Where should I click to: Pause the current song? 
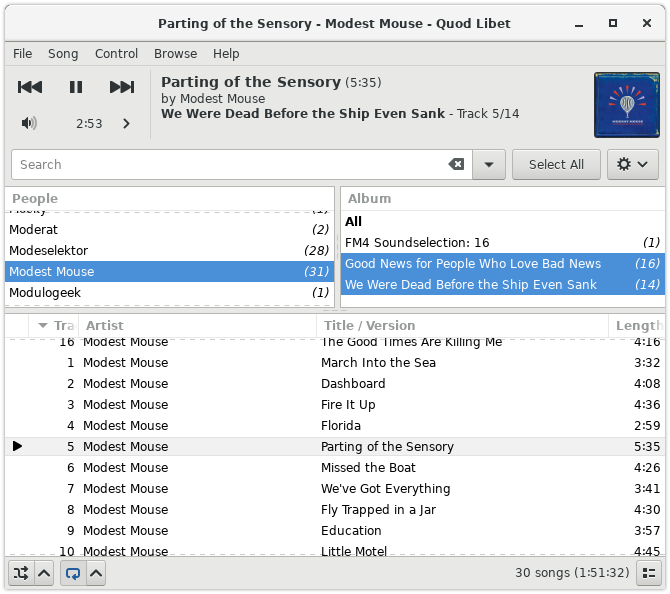(76, 87)
